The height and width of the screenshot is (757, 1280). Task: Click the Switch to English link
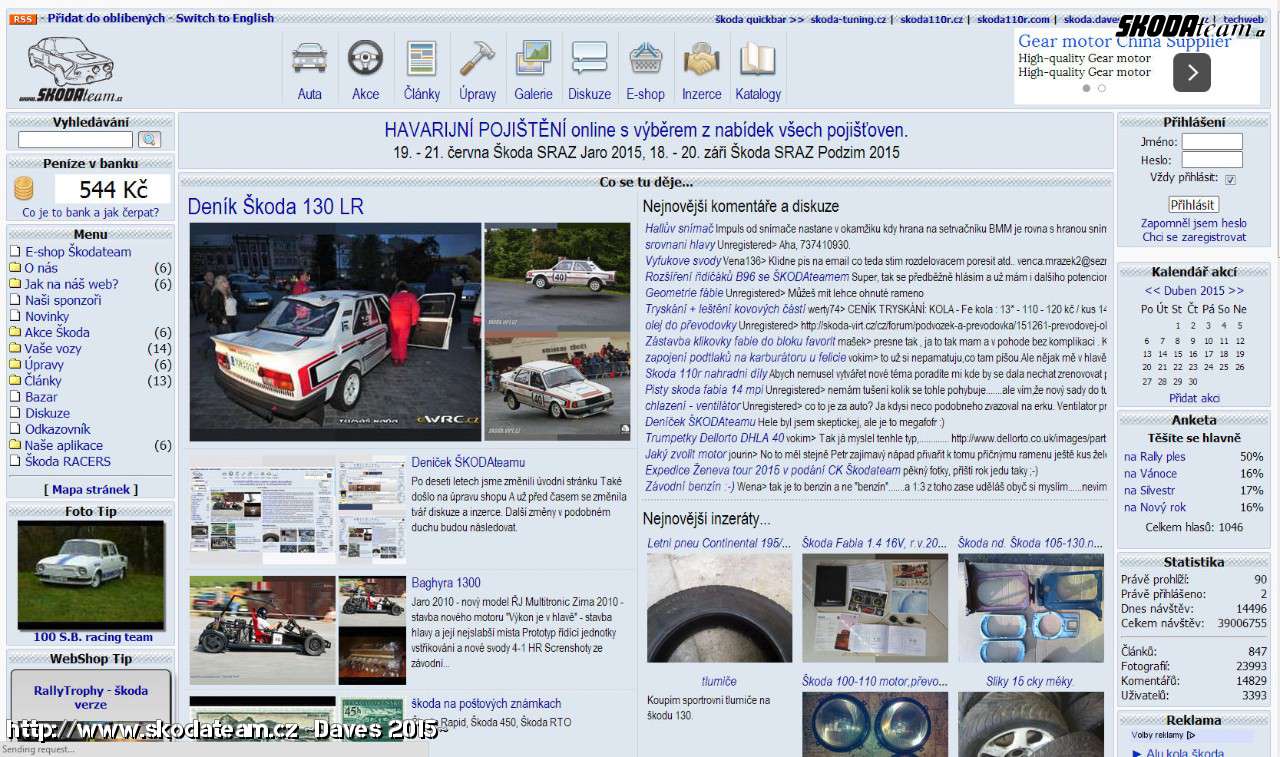225,18
